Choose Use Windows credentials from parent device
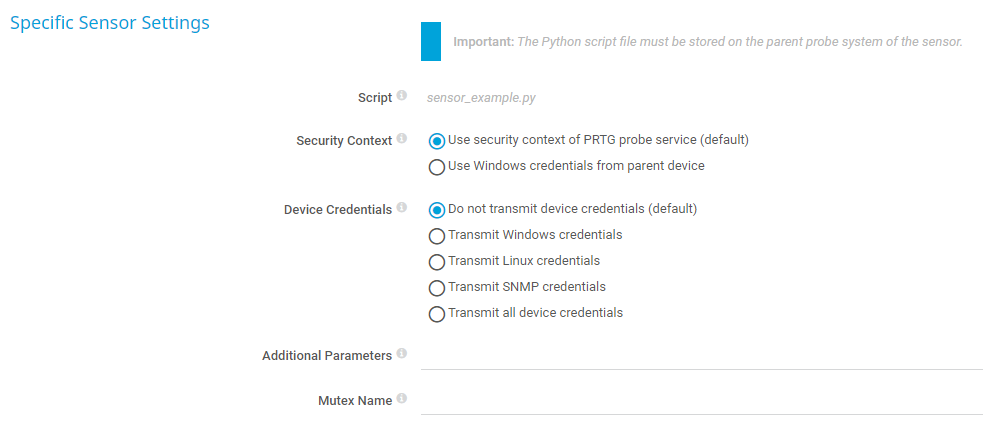The height and width of the screenshot is (425, 983). pyautogui.click(x=436, y=167)
